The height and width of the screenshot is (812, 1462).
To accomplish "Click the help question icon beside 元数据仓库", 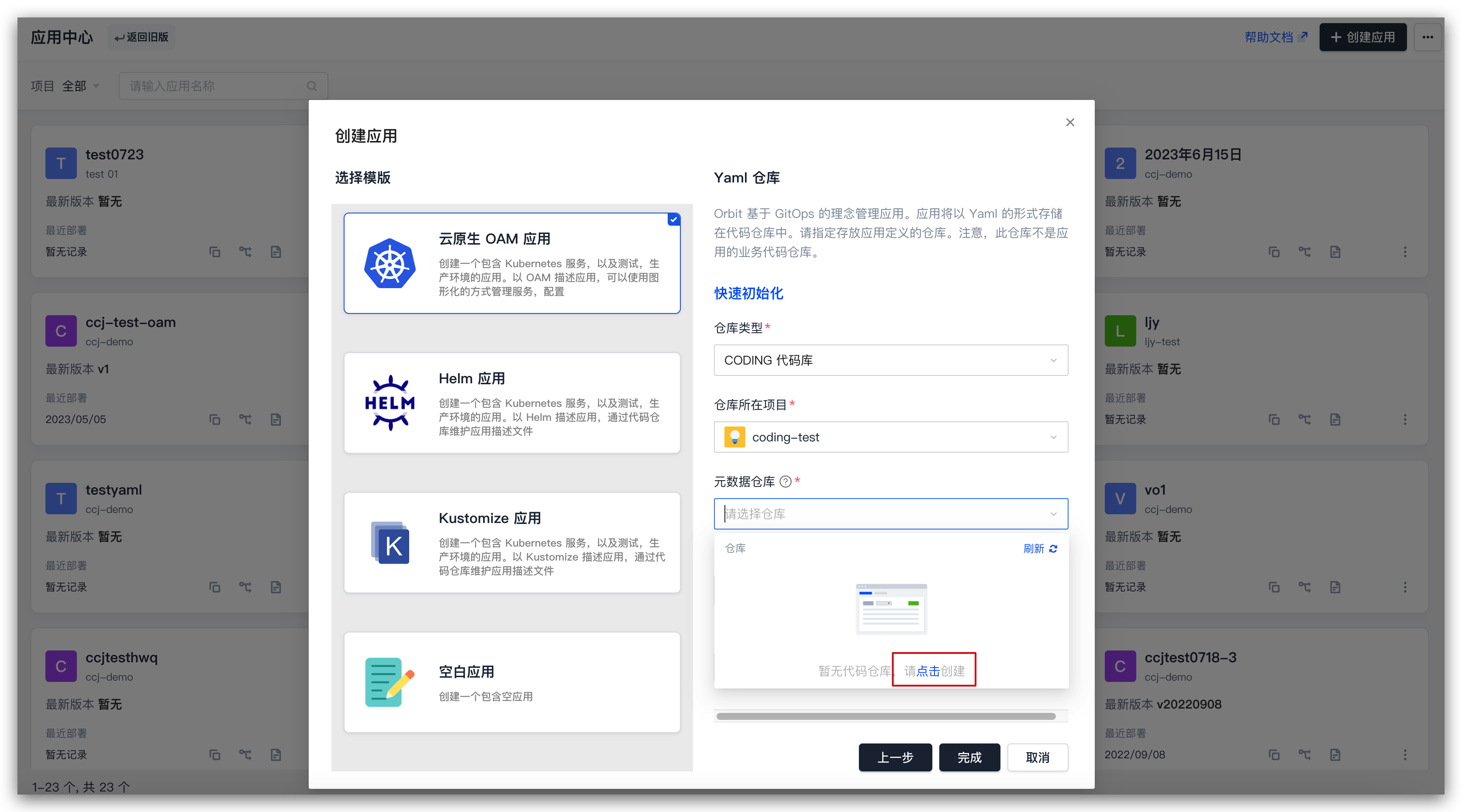I will [786, 482].
